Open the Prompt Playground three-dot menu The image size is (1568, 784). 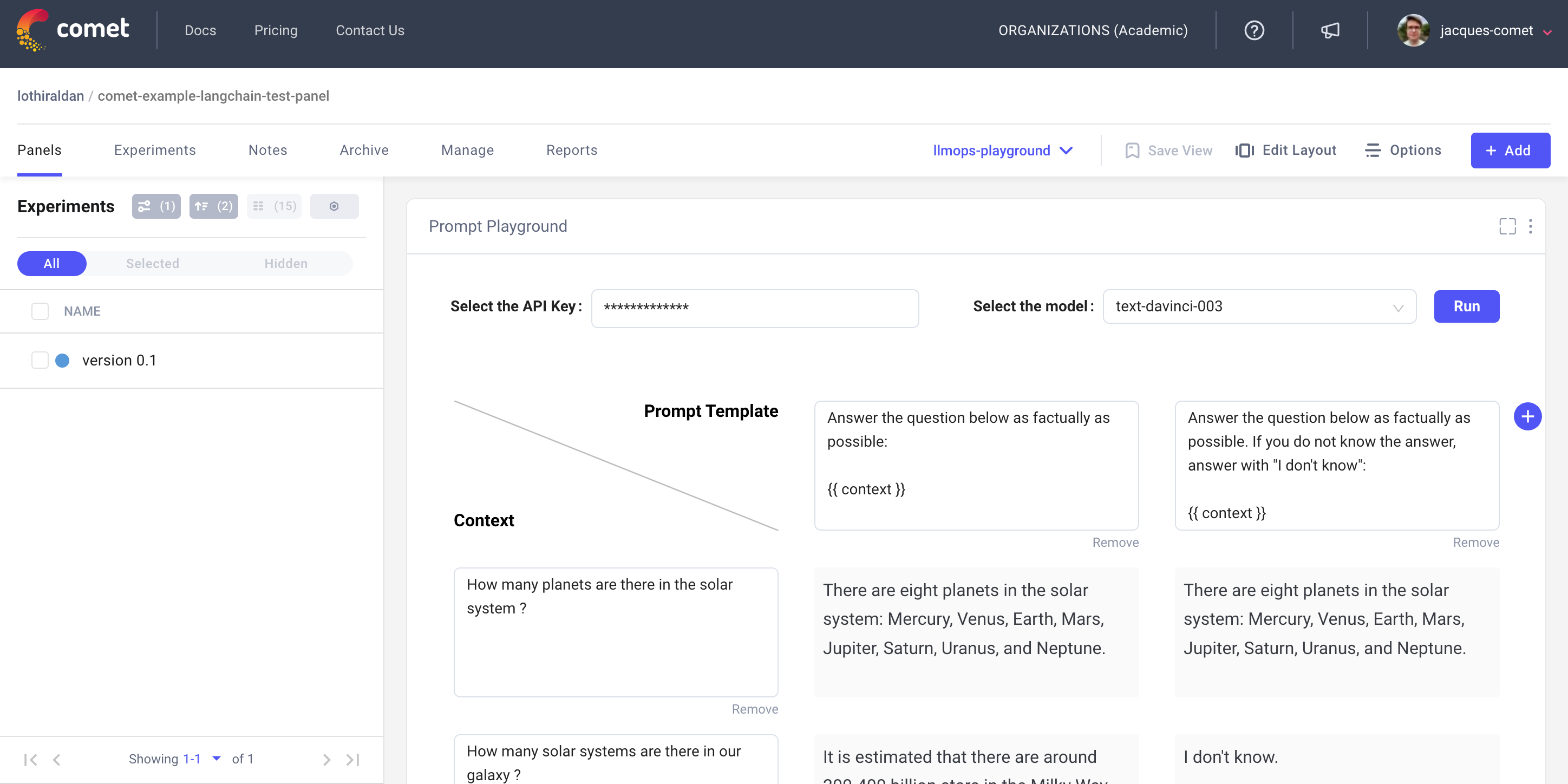point(1530,226)
